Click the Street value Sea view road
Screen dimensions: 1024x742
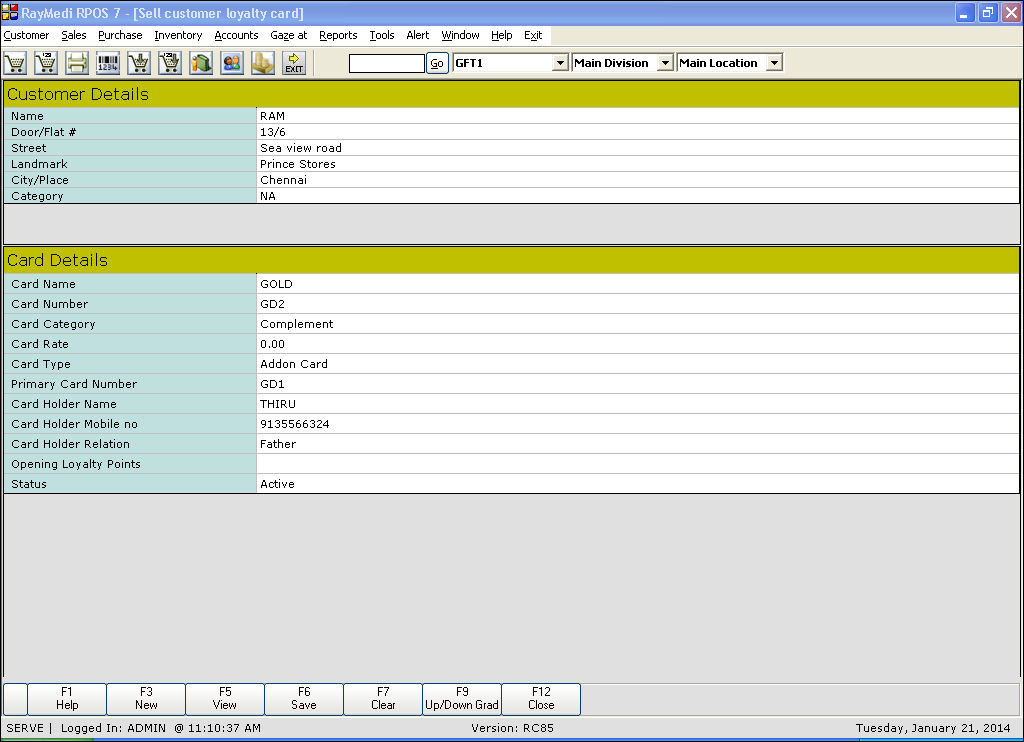300,148
